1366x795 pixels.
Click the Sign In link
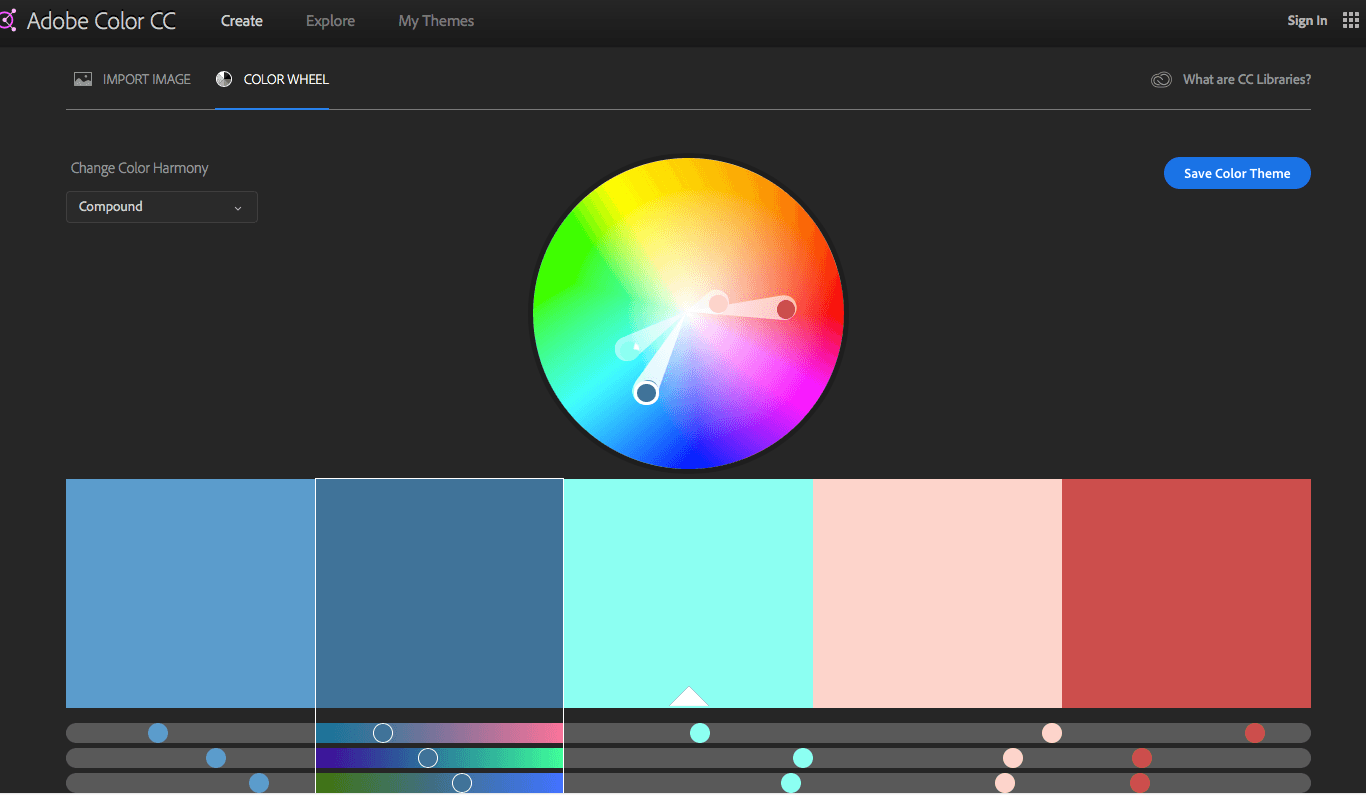1307,21
